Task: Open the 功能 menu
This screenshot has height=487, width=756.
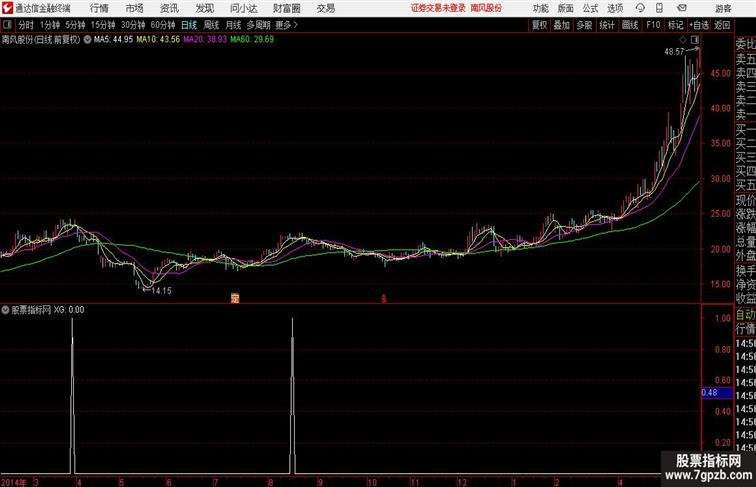Action: coord(540,8)
